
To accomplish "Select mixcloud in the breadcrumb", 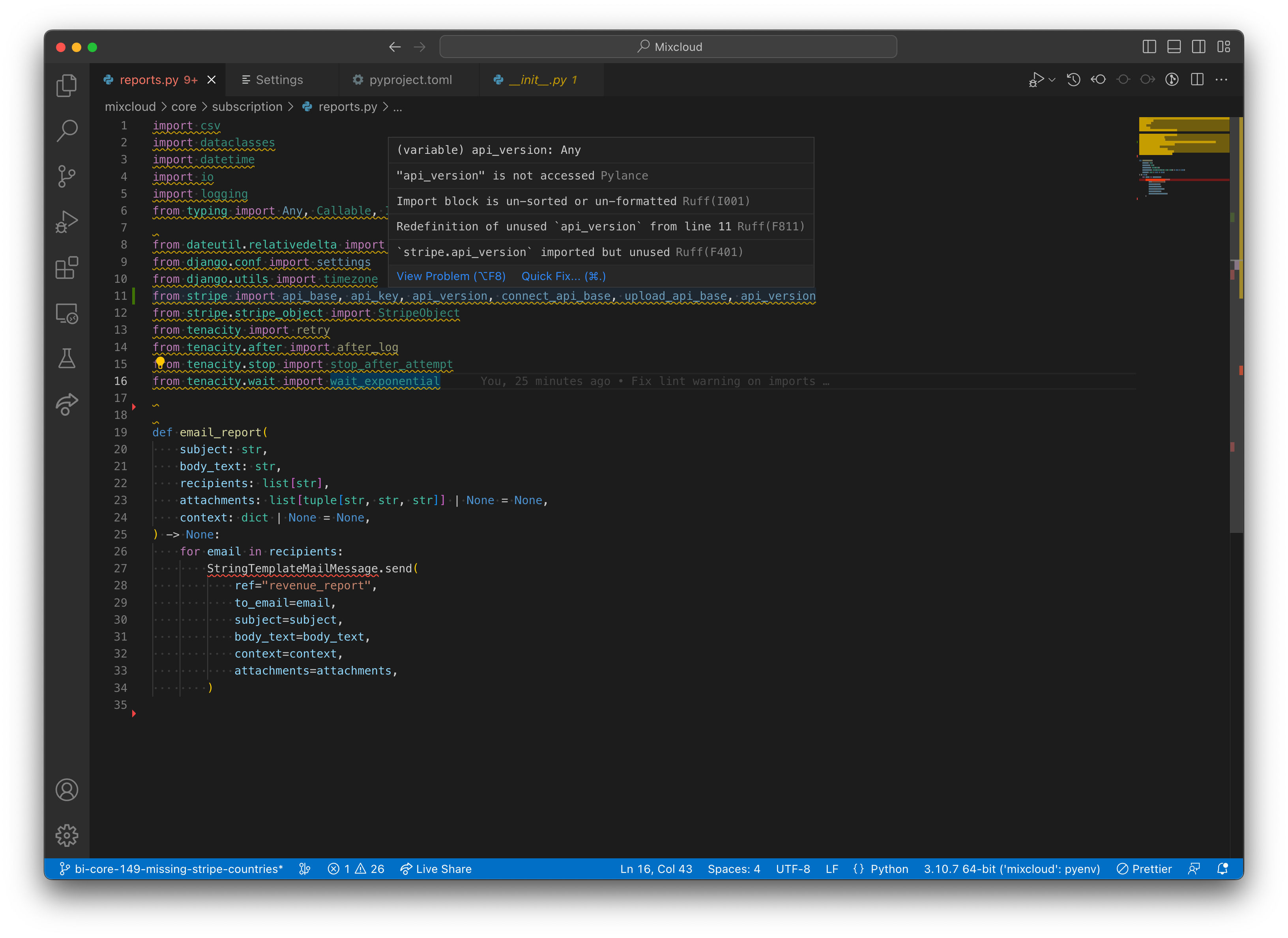I will tap(130, 107).
